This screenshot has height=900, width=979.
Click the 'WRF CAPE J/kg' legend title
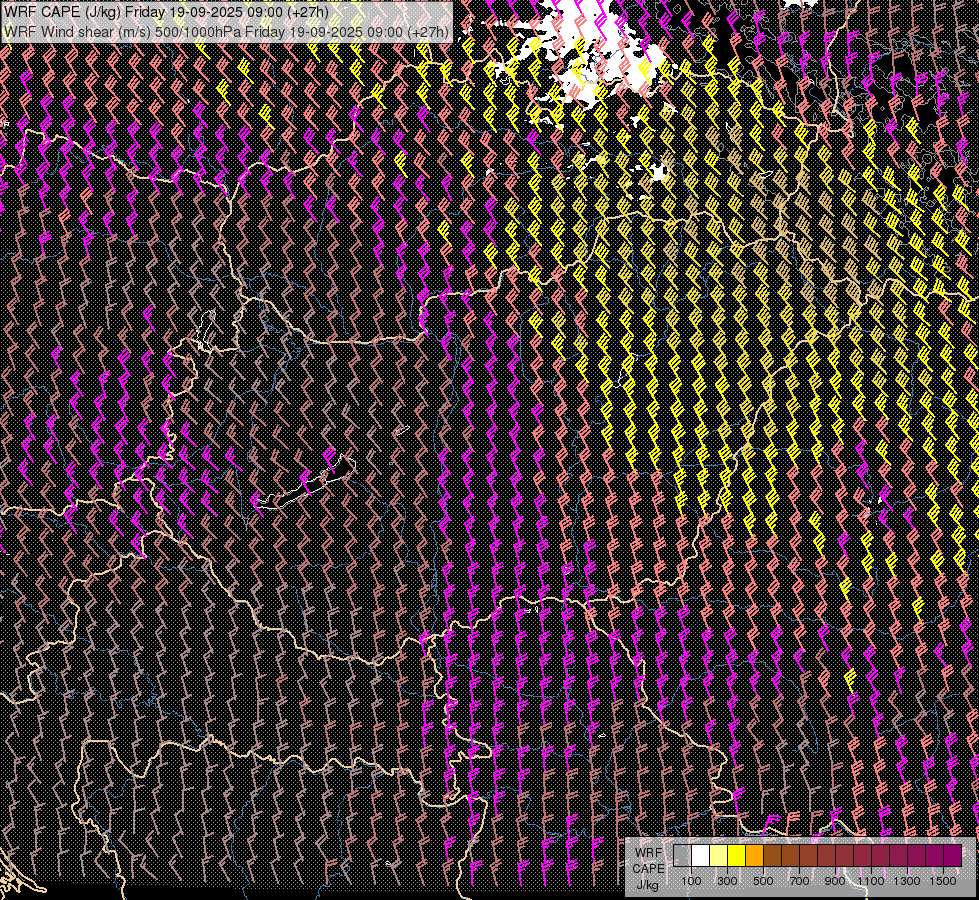648,868
